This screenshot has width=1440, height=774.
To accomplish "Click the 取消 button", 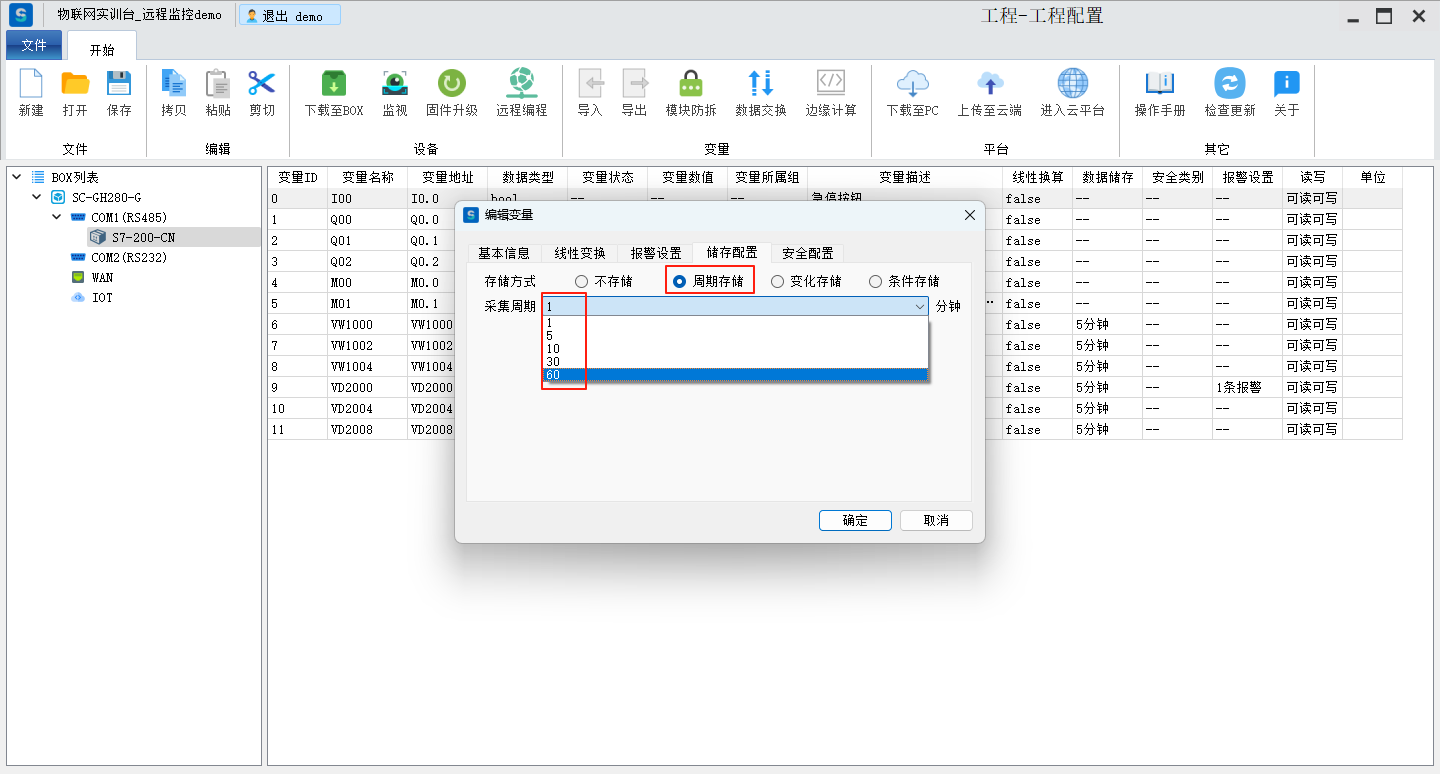I will (936, 520).
